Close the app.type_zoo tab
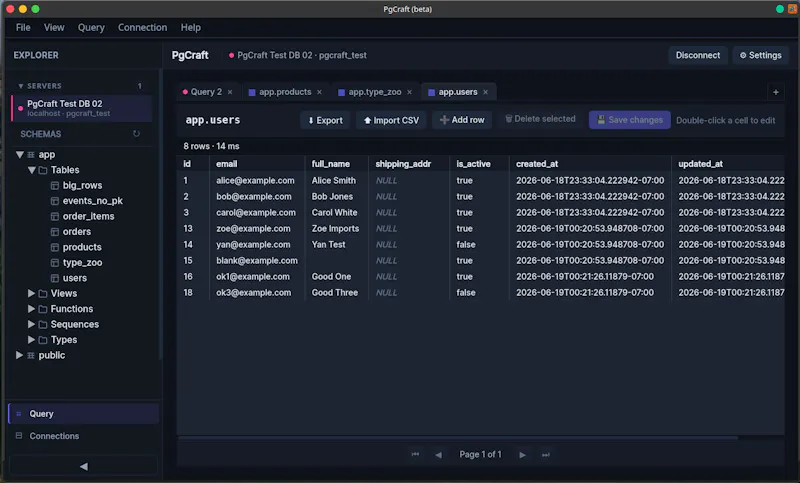800x483 pixels. [409, 92]
